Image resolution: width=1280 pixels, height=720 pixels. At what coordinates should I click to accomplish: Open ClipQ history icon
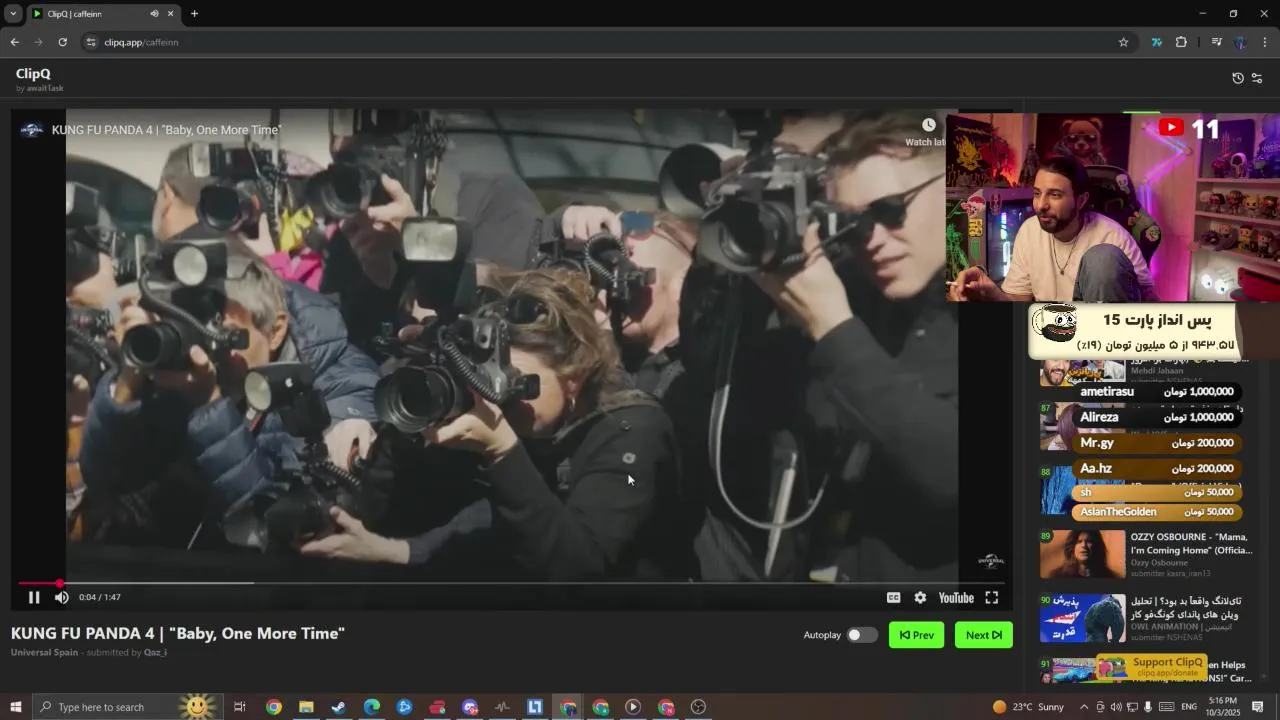(x=1238, y=78)
